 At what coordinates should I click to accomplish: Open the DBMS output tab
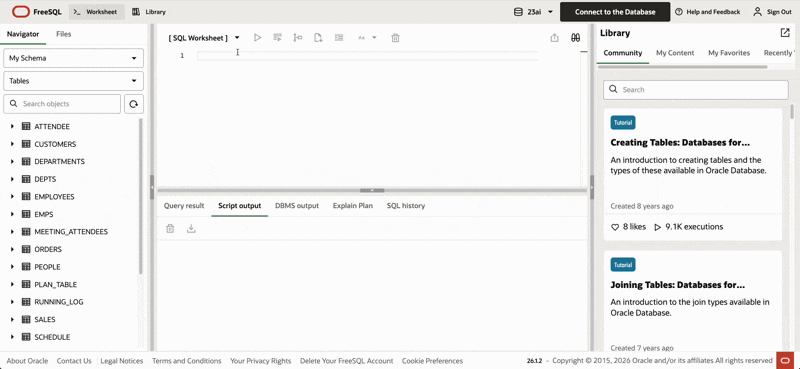point(297,206)
